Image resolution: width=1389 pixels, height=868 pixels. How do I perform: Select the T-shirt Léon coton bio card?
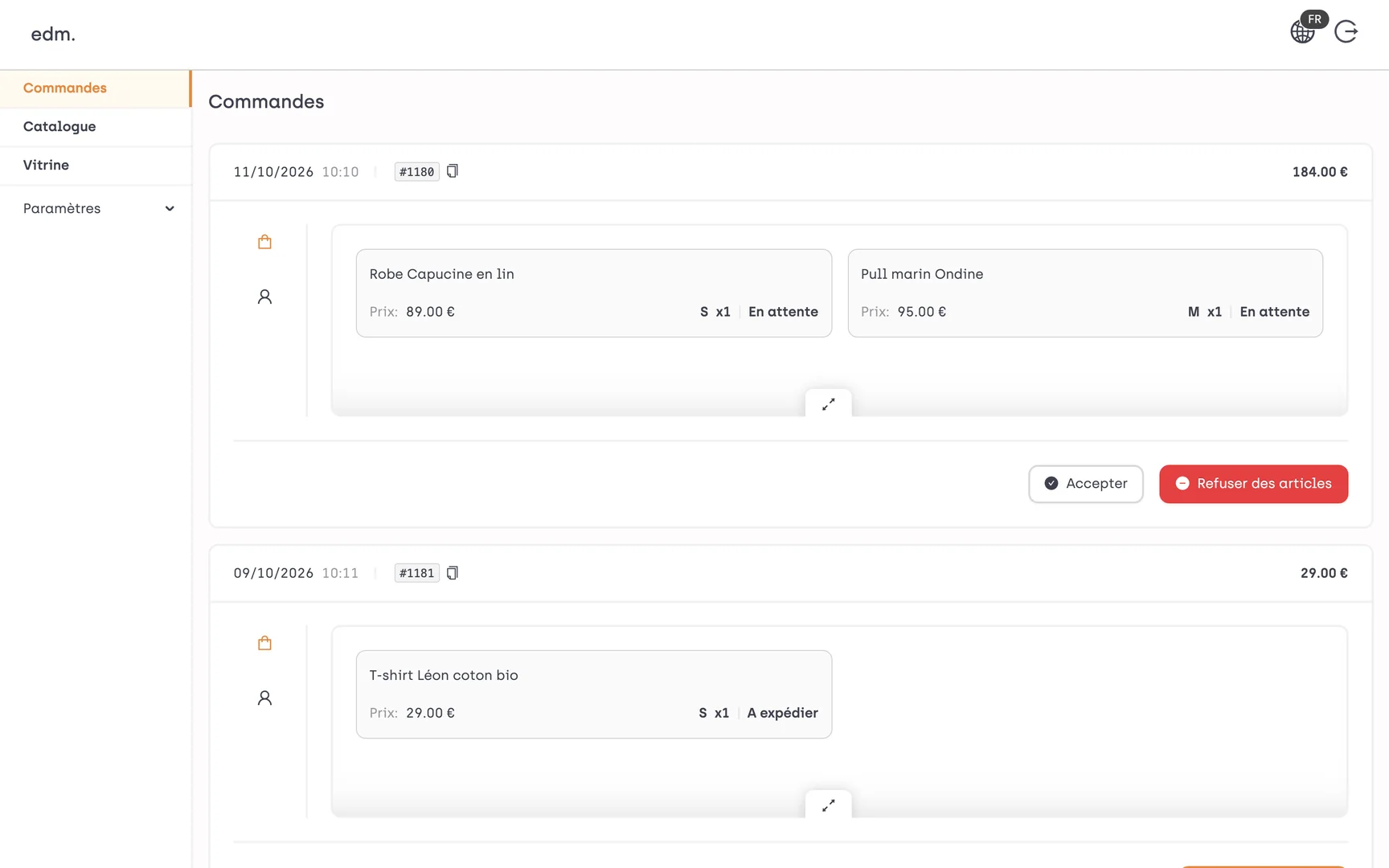[x=594, y=694]
